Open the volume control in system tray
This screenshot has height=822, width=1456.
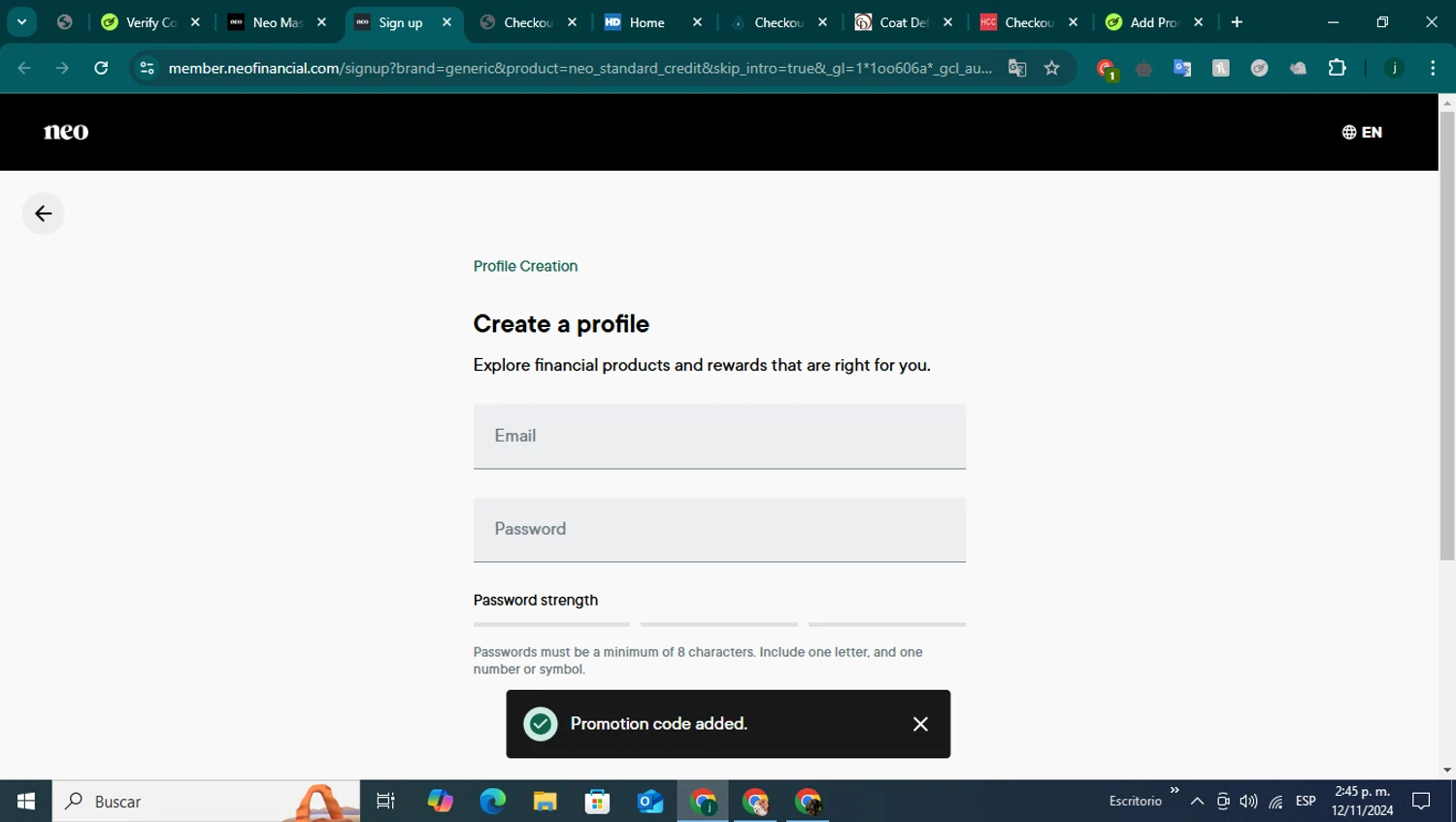click(x=1248, y=802)
